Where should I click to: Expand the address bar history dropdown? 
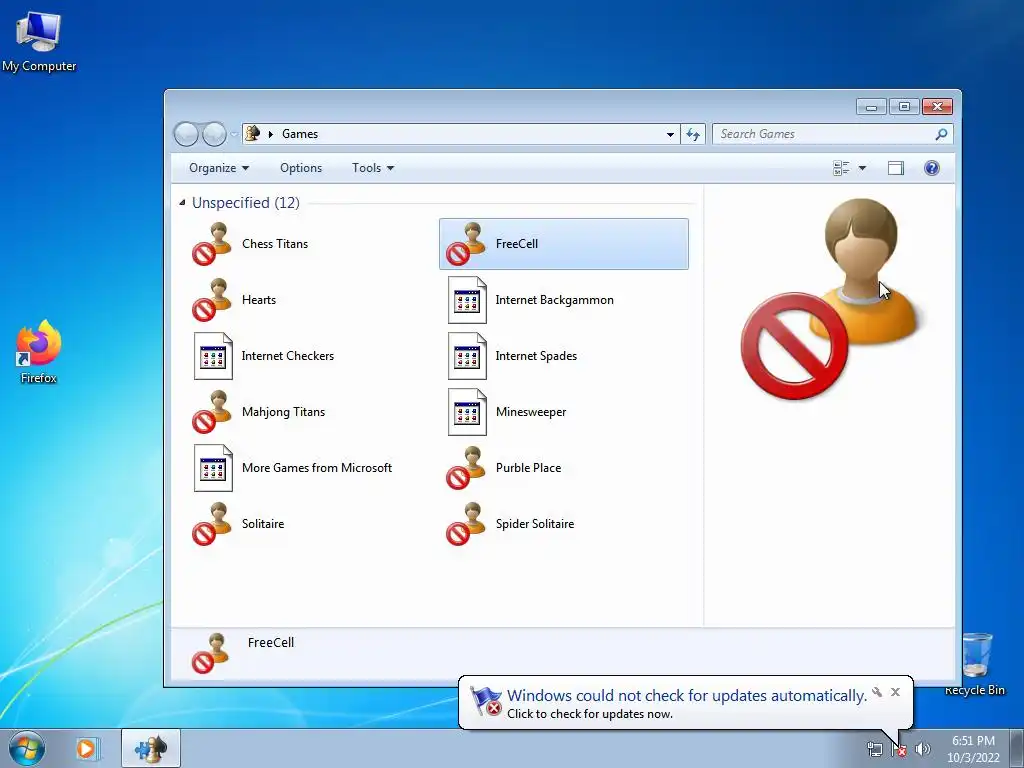click(x=670, y=134)
